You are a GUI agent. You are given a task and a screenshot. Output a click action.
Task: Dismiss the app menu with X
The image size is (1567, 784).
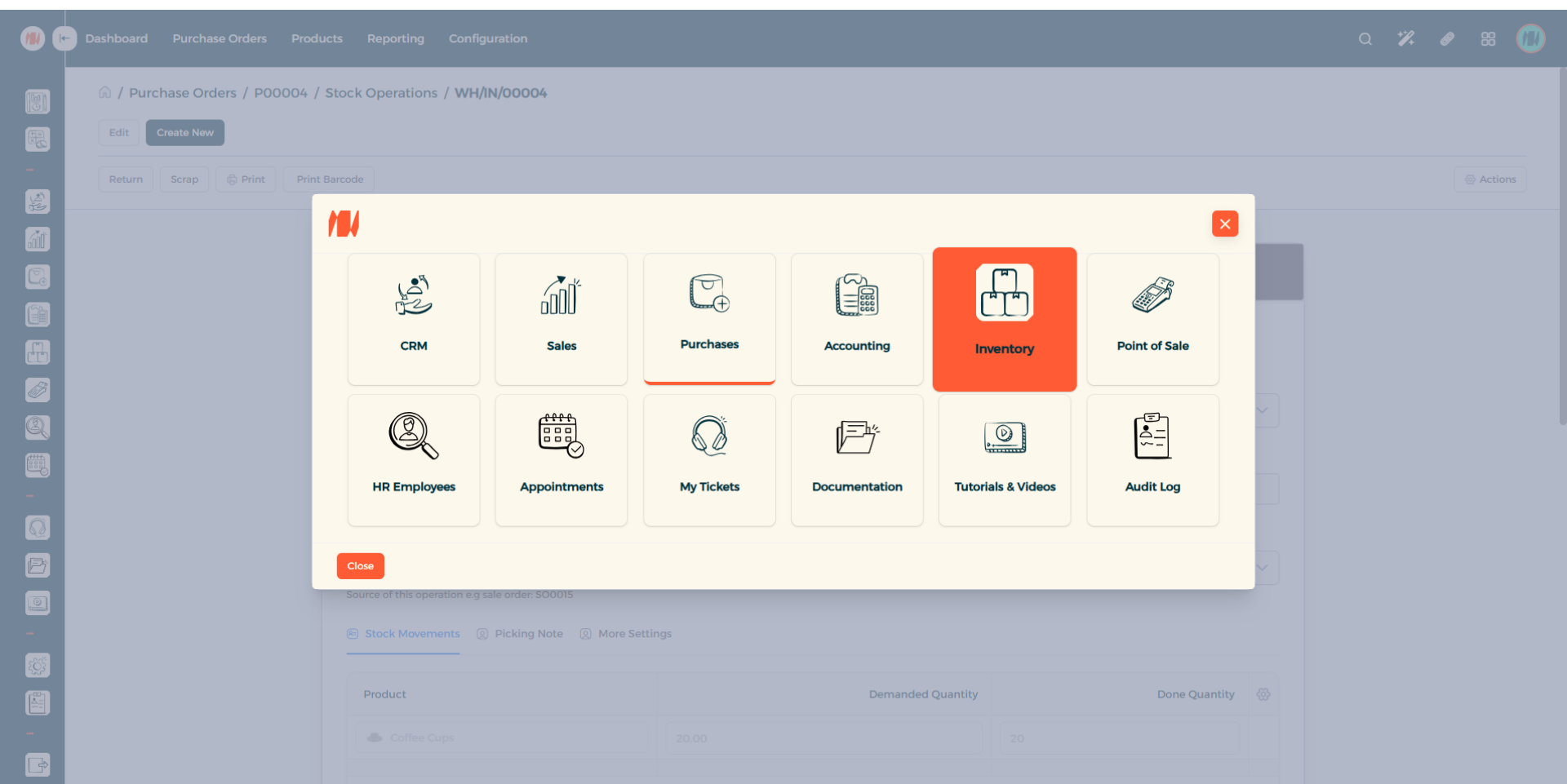[x=1224, y=224]
